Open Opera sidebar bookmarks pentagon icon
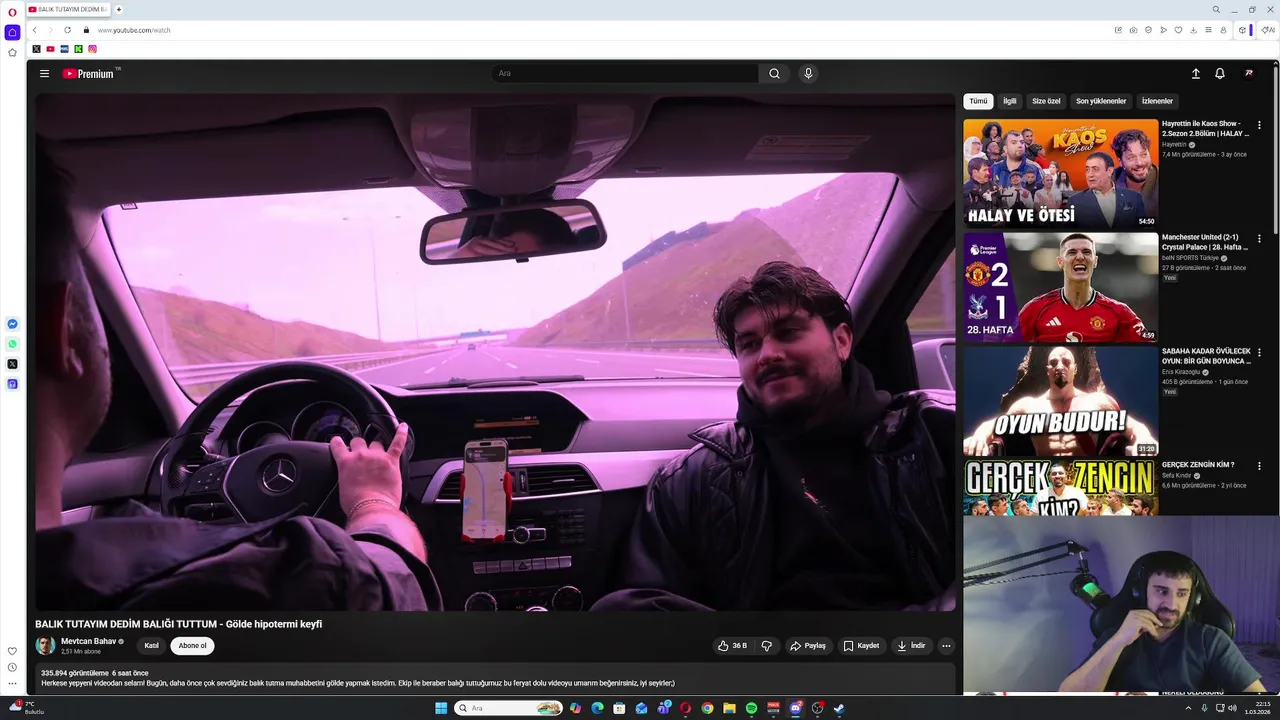The width and height of the screenshot is (1280, 720). tap(12, 52)
